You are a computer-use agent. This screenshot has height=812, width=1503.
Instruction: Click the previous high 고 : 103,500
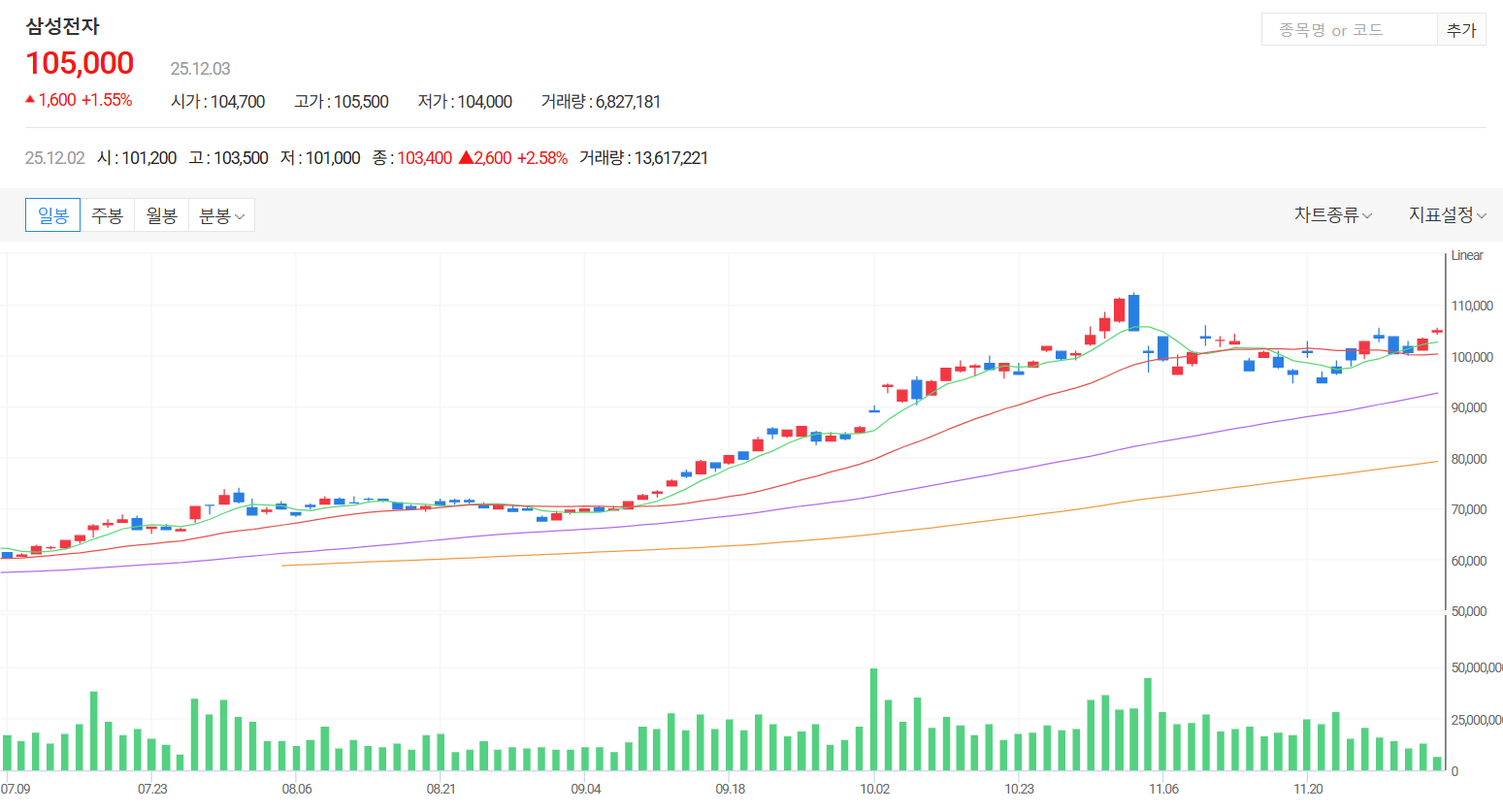point(228,158)
